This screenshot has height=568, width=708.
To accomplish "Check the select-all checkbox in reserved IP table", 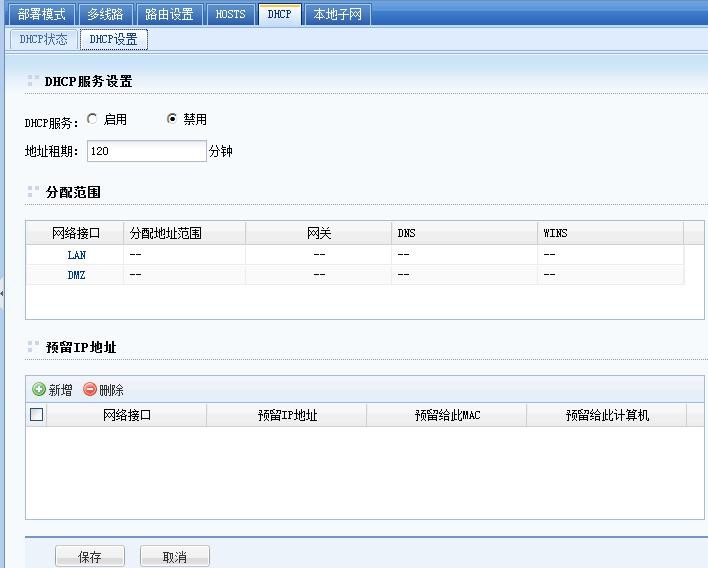I will point(37,415).
